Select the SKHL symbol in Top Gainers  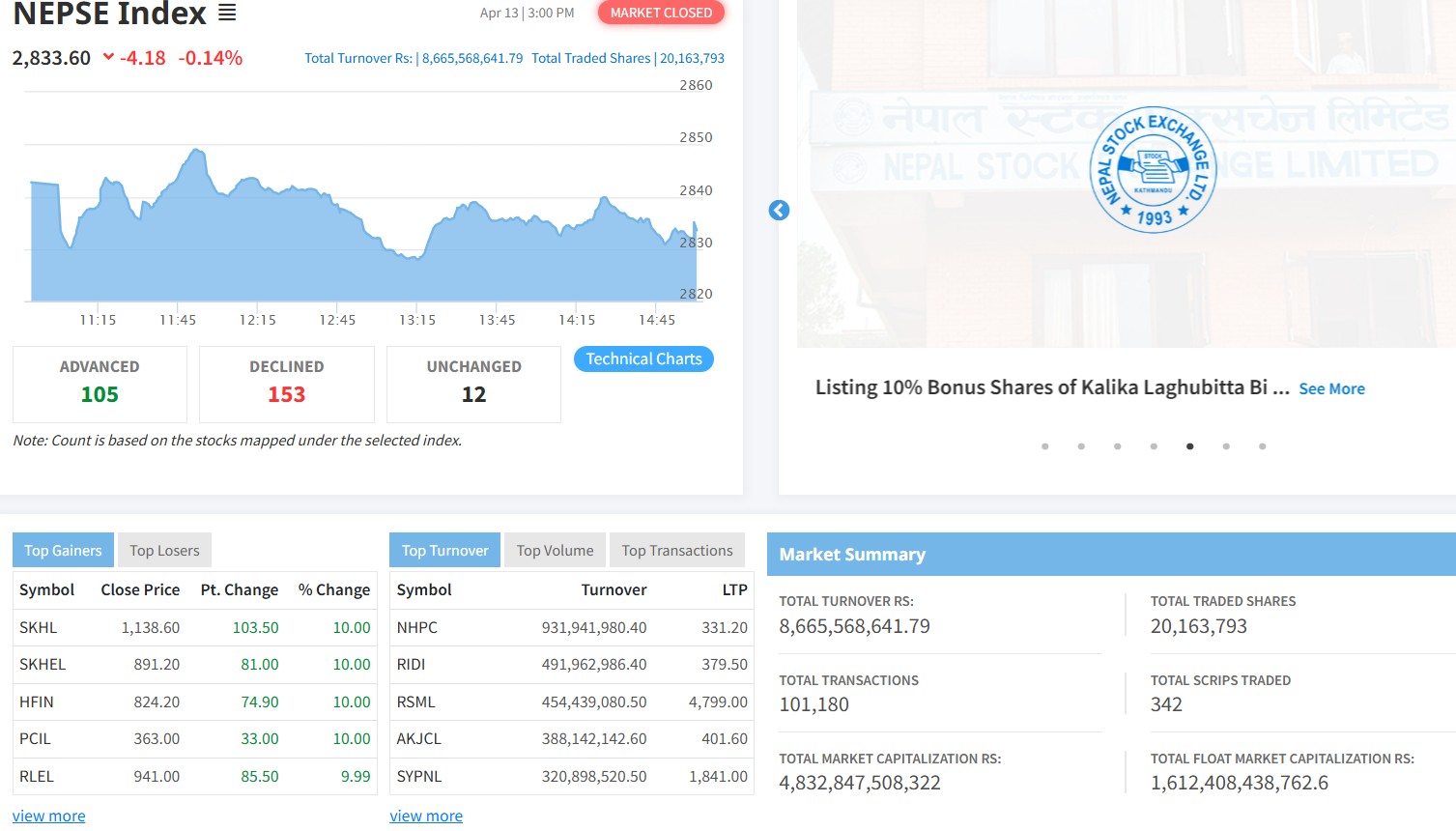(38, 628)
